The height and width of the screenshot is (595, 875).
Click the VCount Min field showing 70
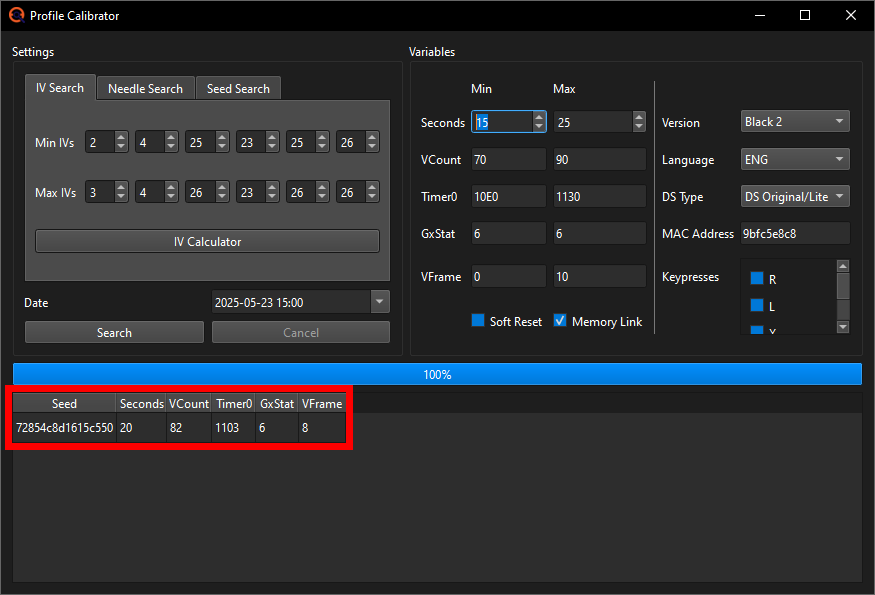point(508,160)
